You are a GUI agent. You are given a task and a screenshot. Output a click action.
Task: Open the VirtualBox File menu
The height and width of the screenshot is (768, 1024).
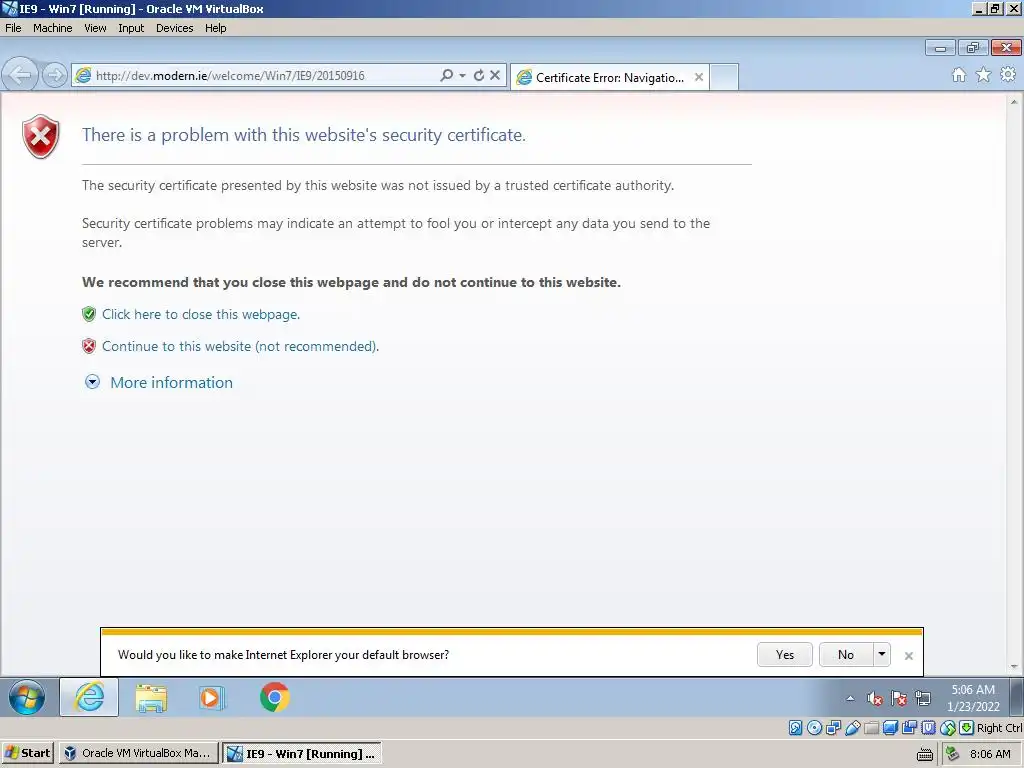[13, 28]
